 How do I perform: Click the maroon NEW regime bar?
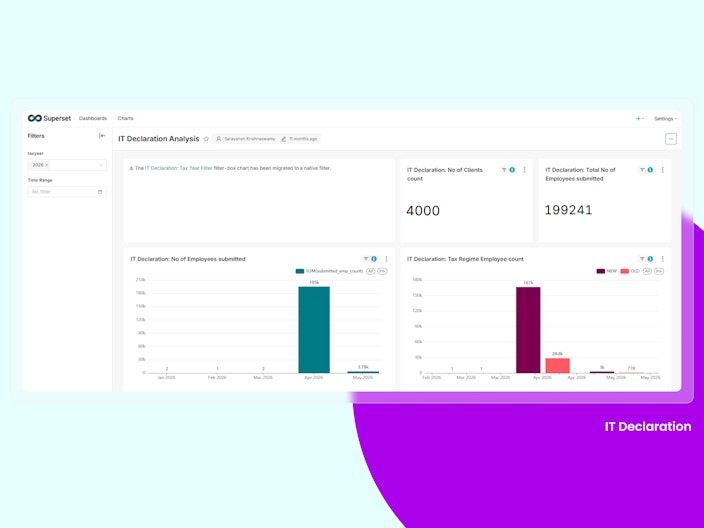click(x=528, y=330)
